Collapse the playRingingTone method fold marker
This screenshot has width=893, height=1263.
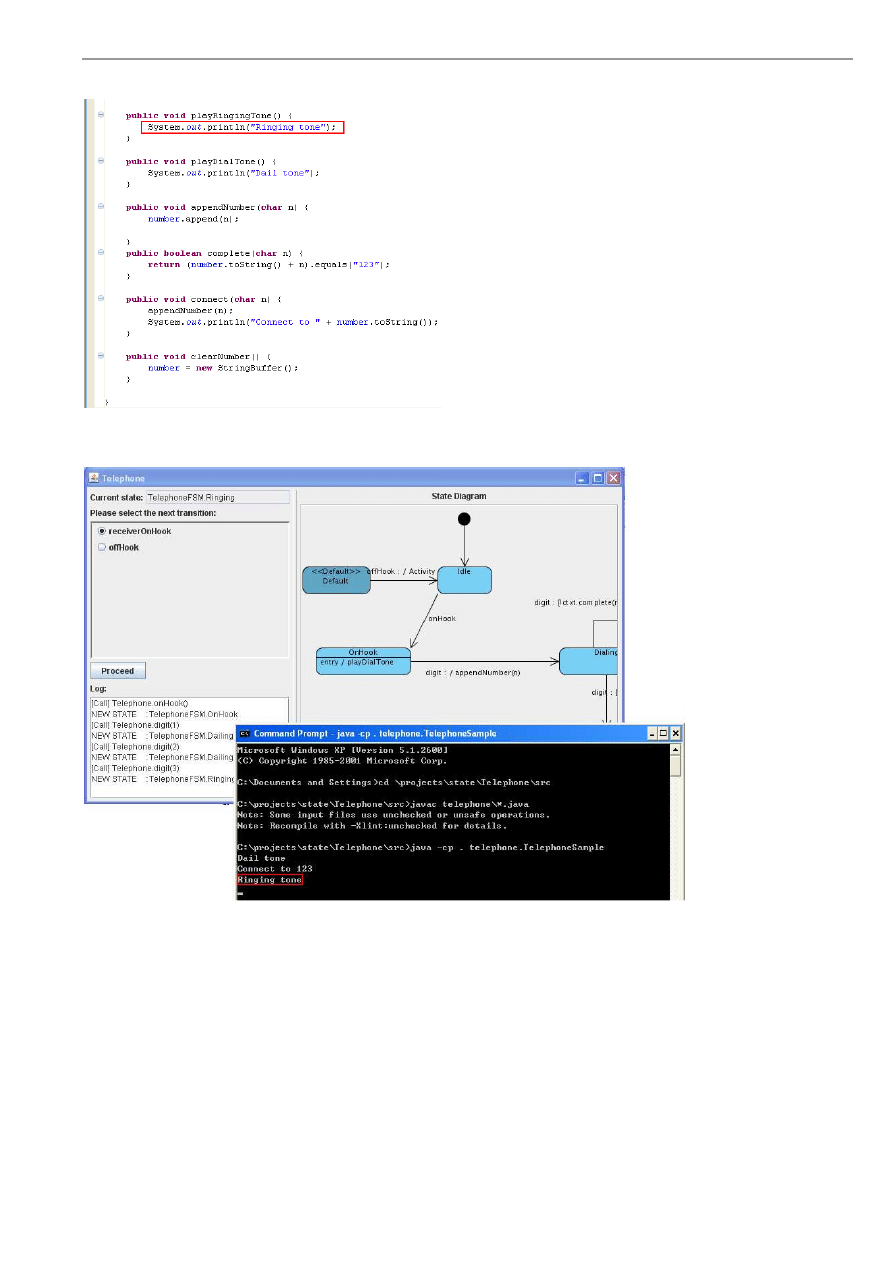(x=101, y=115)
